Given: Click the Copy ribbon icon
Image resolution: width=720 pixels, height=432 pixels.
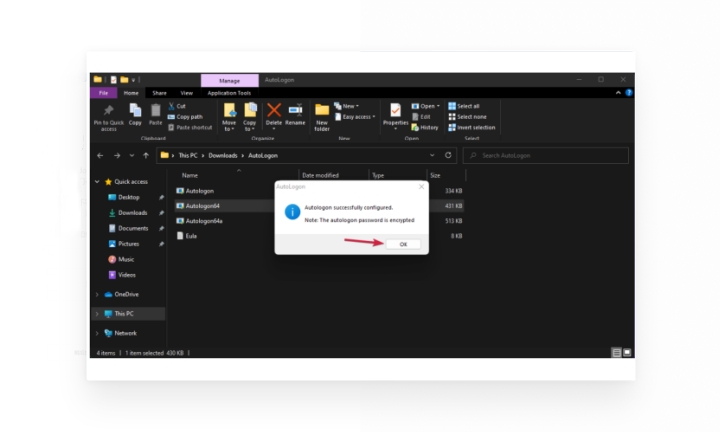Looking at the screenshot, I should 135,114.
